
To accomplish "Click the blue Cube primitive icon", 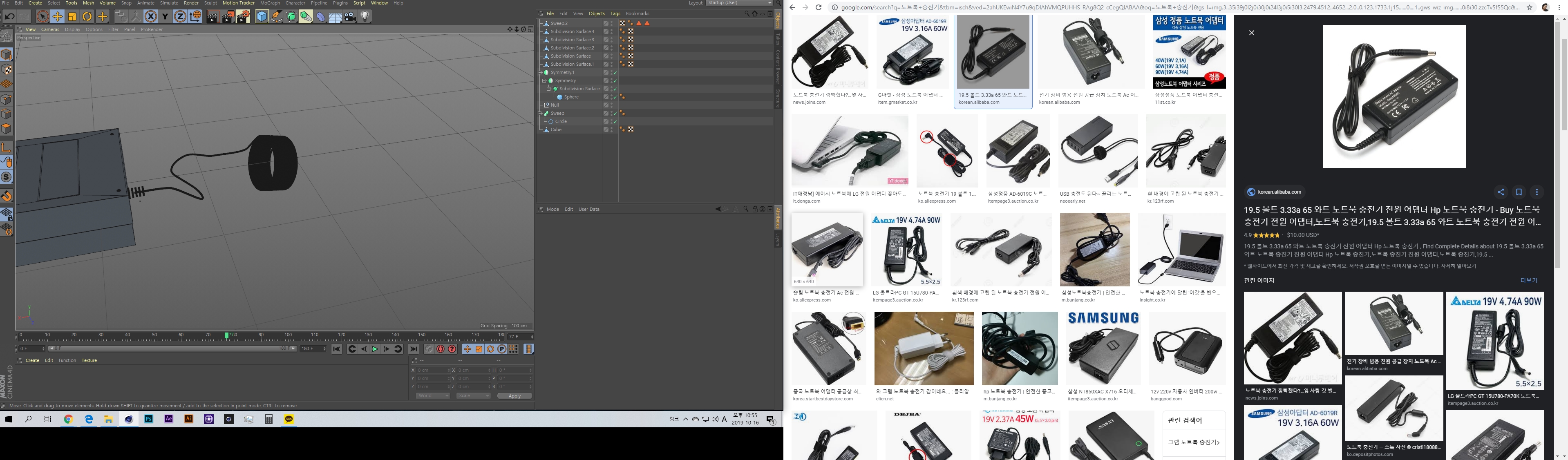I will point(262,16).
